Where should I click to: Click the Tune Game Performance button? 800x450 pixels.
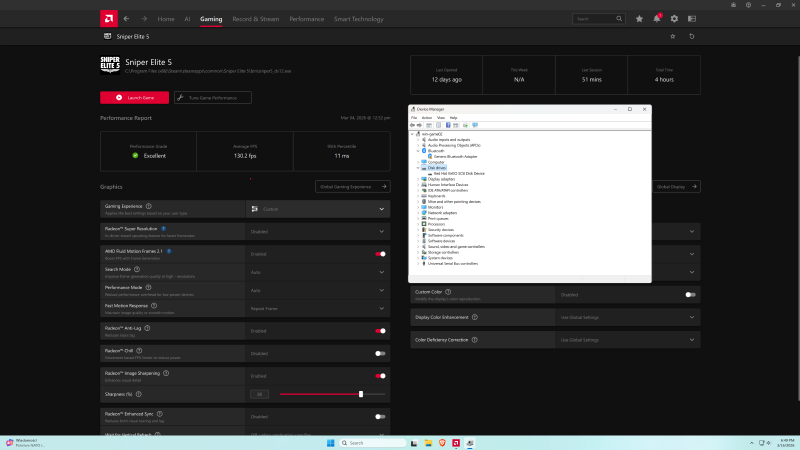213,97
